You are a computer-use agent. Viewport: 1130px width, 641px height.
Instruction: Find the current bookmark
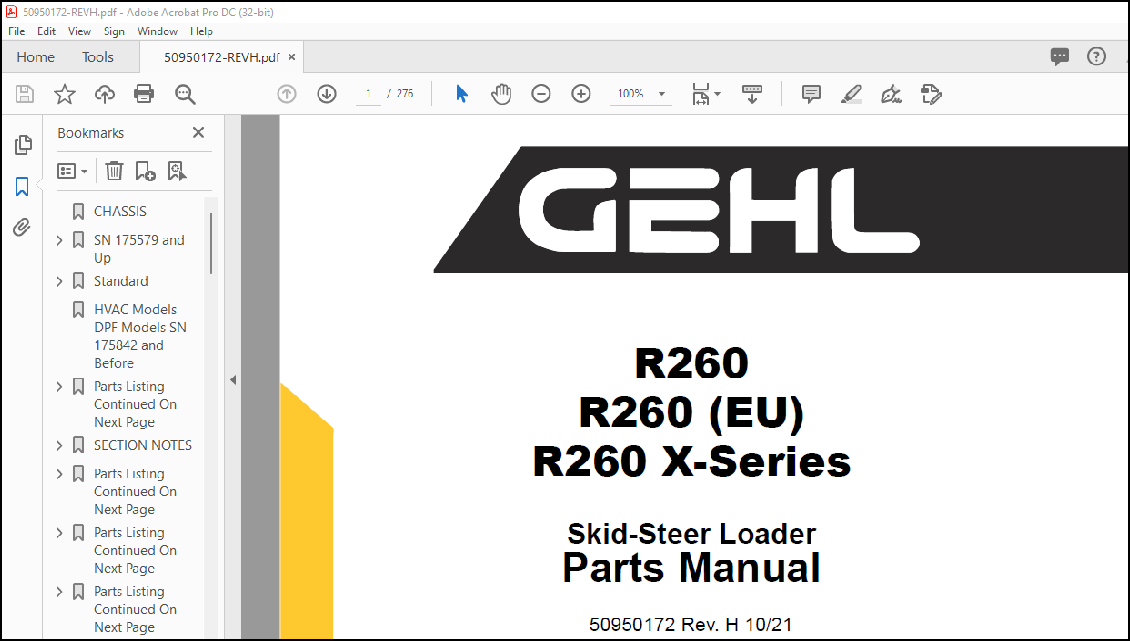[x=177, y=171]
